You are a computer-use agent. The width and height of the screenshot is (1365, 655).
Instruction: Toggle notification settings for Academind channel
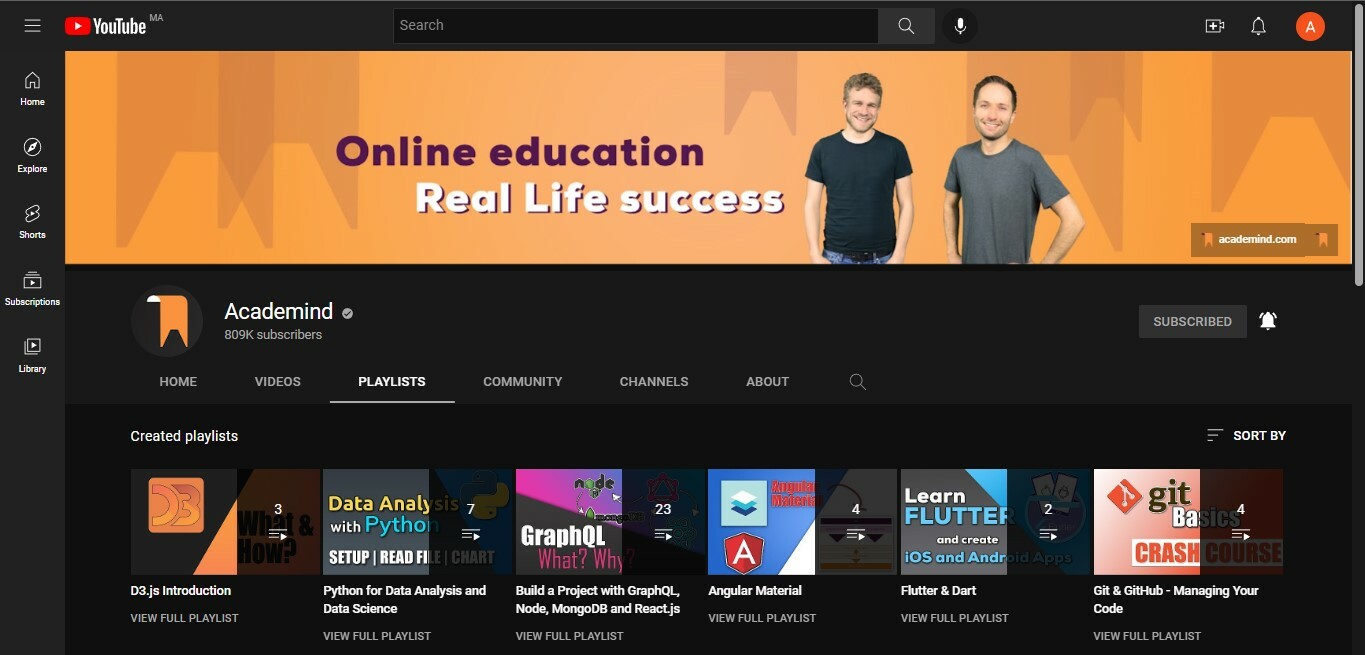[x=1268, y=320]
